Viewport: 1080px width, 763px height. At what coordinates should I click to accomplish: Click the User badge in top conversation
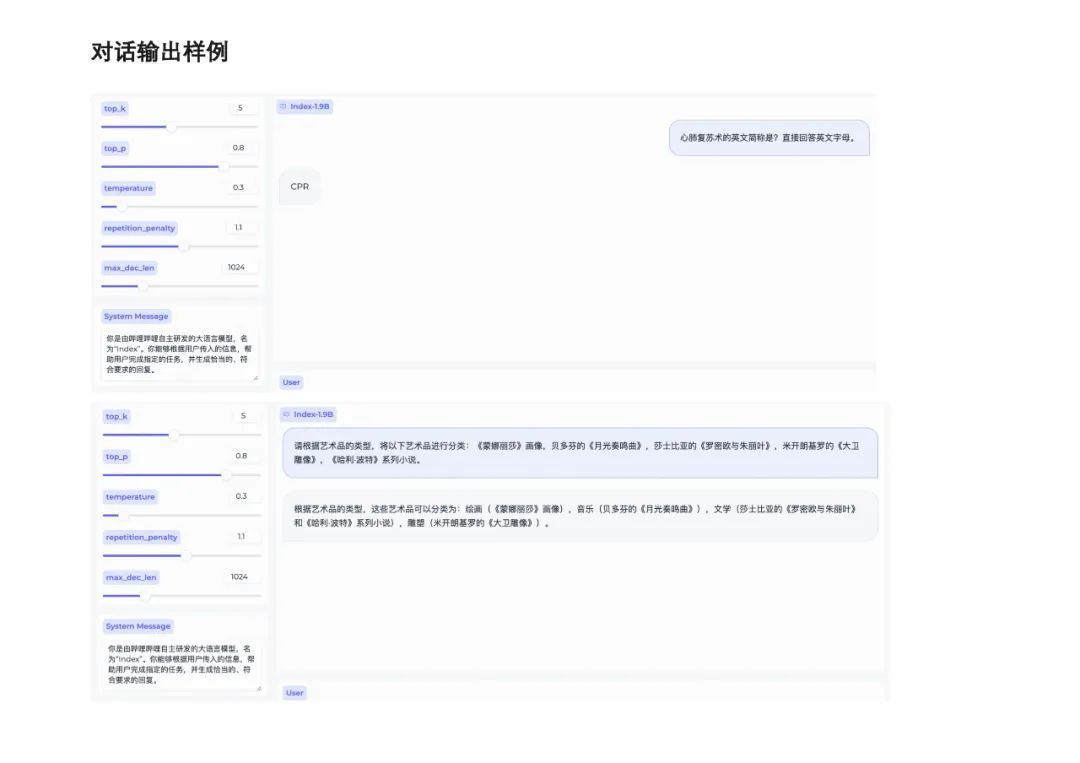click(290, 382)
